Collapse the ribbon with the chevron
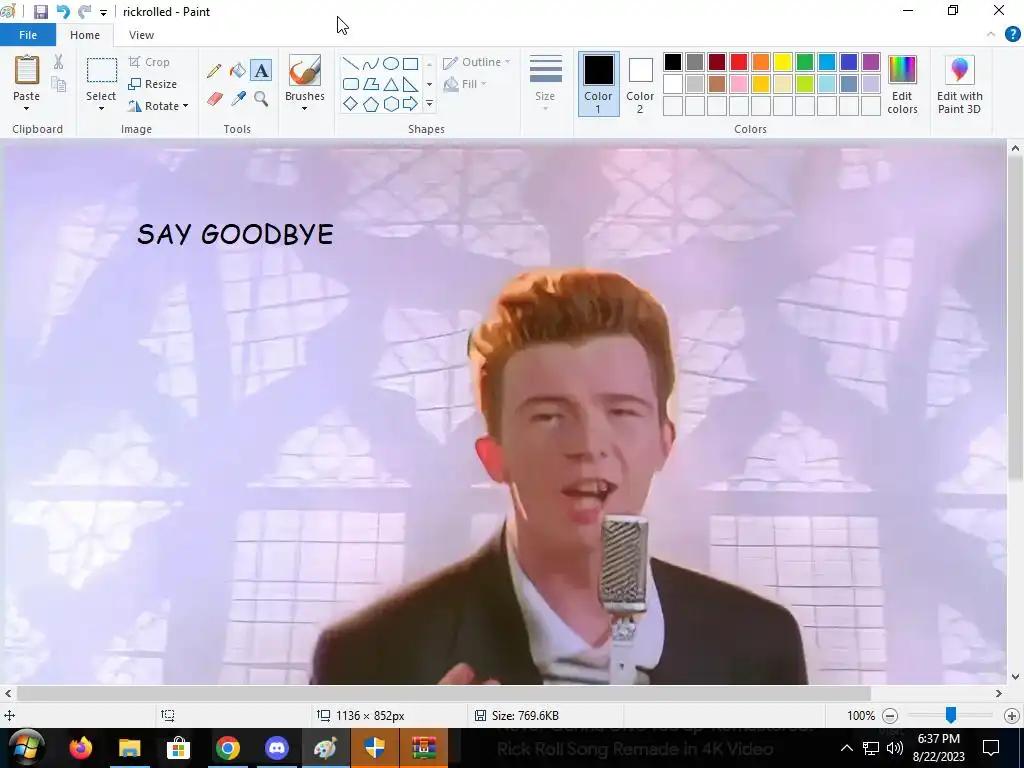 [991, 35]
